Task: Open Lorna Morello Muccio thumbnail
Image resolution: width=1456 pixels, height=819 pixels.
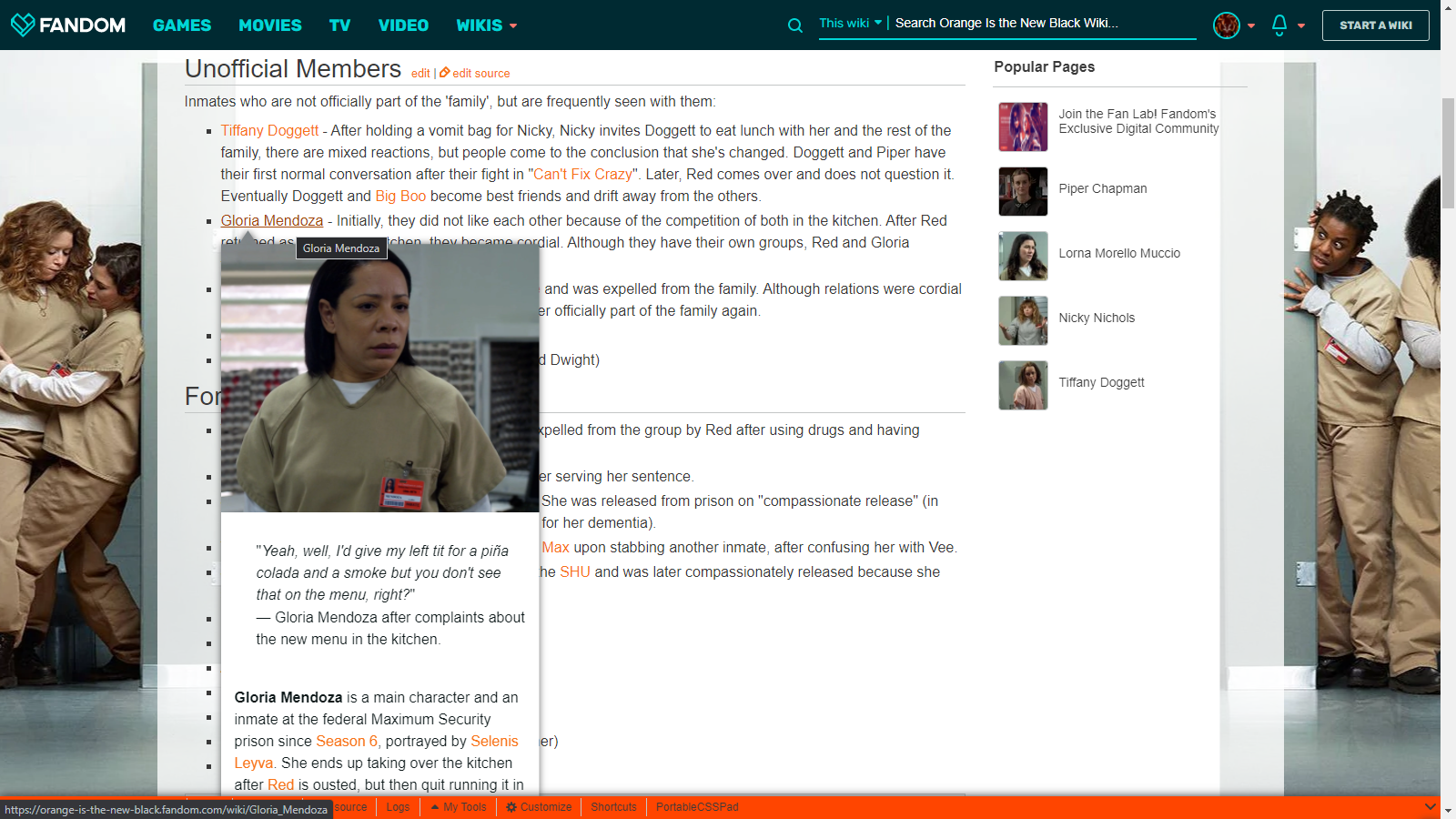Action: pyautogui.click(x=1023, y=256)
